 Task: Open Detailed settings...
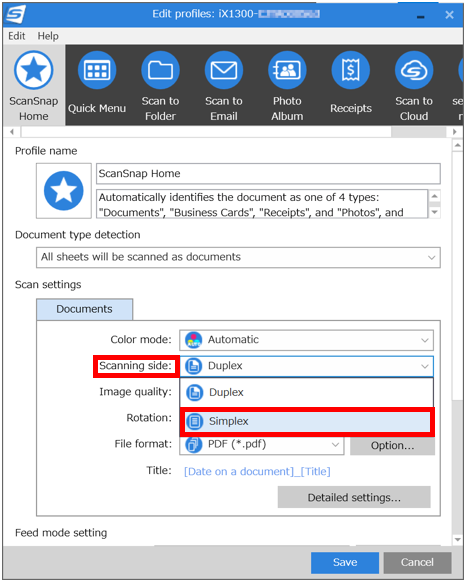(x=354, y=497)
